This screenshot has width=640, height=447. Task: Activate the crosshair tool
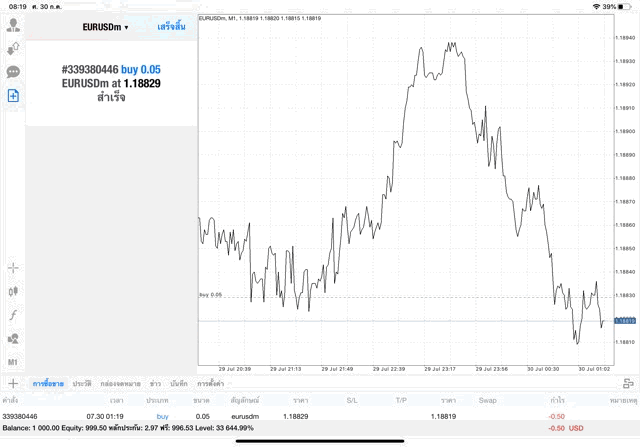pos(13,268)
